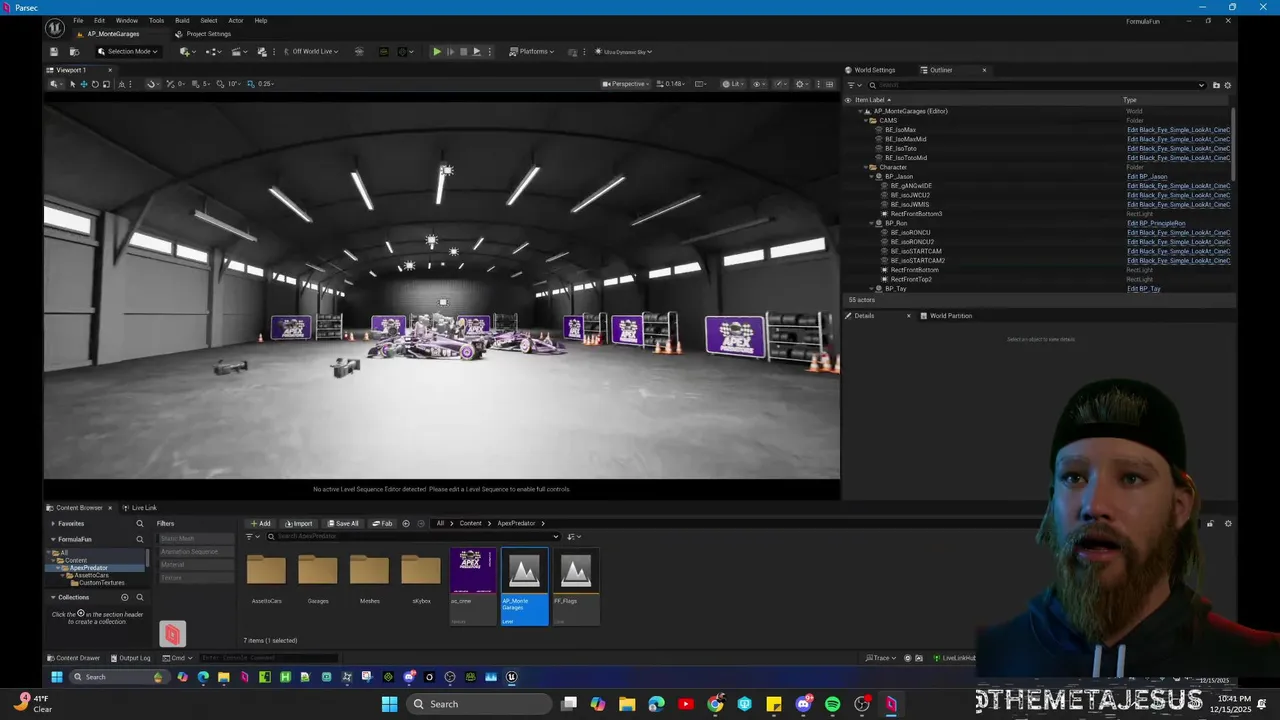Image resolution: width=1280 pixels, height=720 pixels.
Task: Open the Perspective view dropdown
Action: pos(626,84)
